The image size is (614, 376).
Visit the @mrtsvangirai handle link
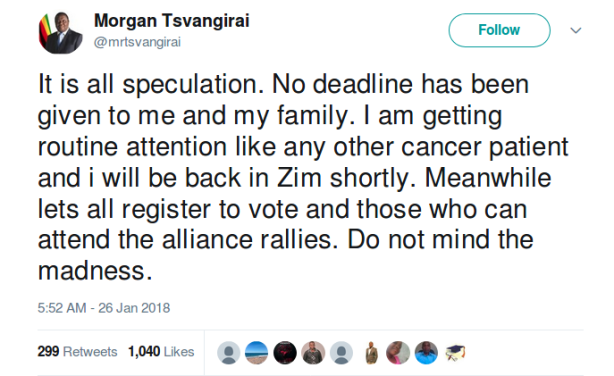(x=137, y=42)
